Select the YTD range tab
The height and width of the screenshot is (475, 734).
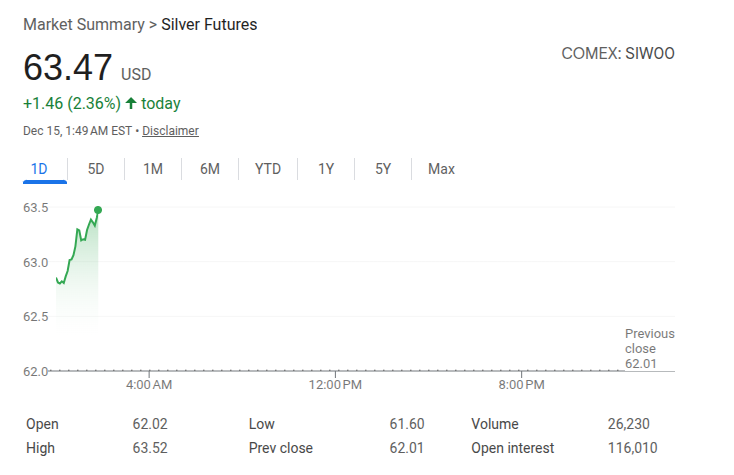[x=268, y=169]
